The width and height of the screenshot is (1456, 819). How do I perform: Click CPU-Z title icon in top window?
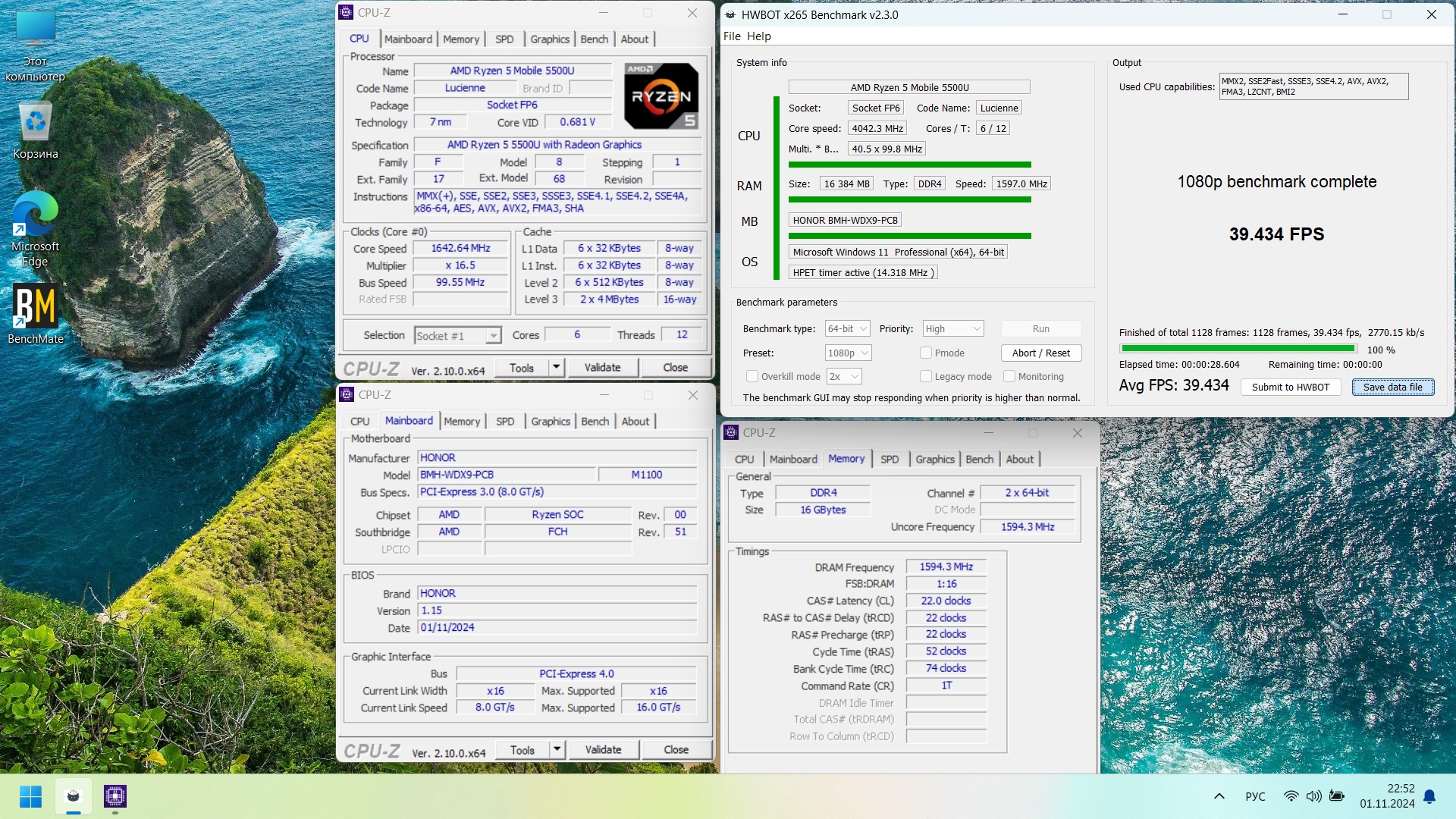tap(347, 13)
